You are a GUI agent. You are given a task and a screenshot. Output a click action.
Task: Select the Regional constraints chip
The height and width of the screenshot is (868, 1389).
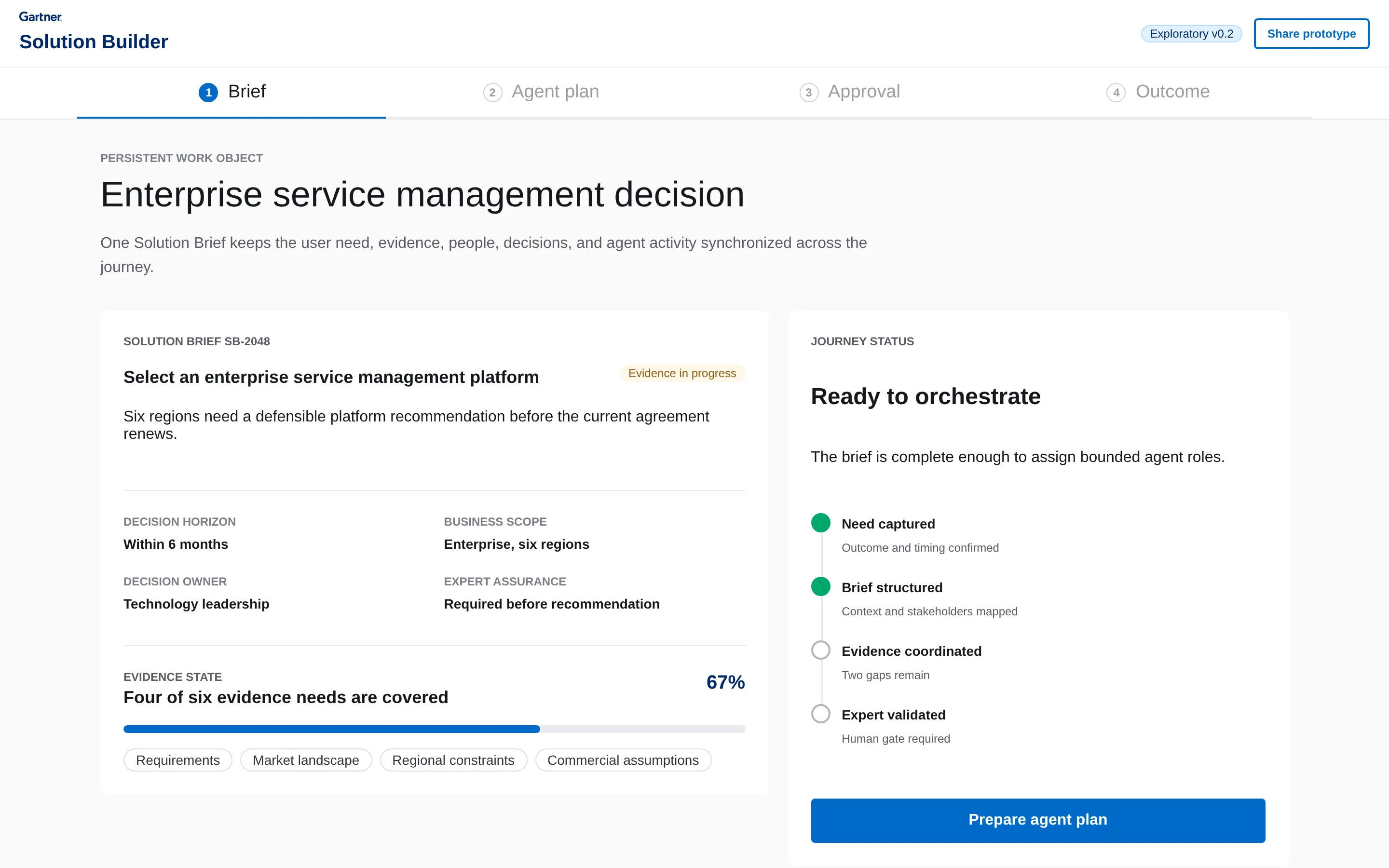[453, 760]
